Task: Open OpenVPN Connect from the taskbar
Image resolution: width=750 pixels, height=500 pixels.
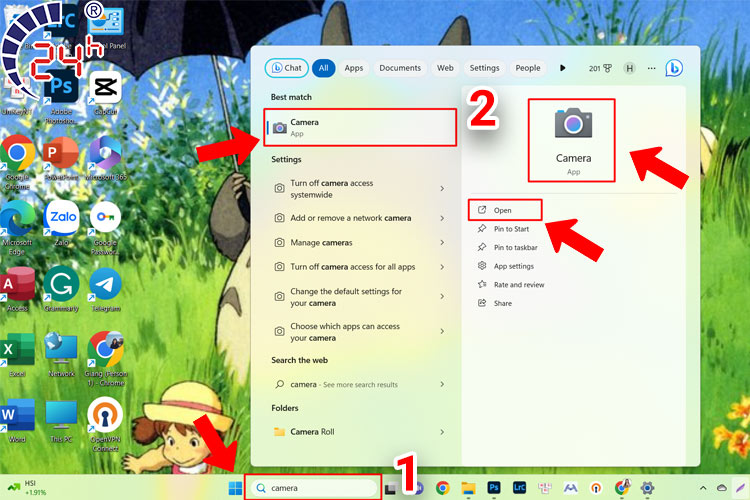Action: pos(596,488)
